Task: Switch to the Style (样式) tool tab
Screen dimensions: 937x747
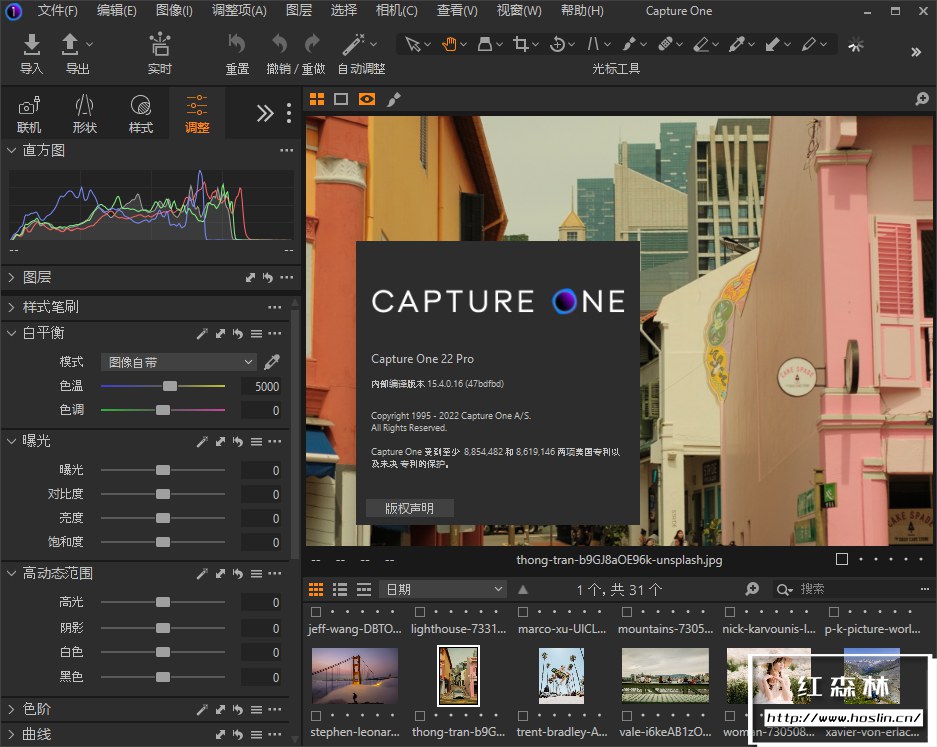Action: click(141, 113)
